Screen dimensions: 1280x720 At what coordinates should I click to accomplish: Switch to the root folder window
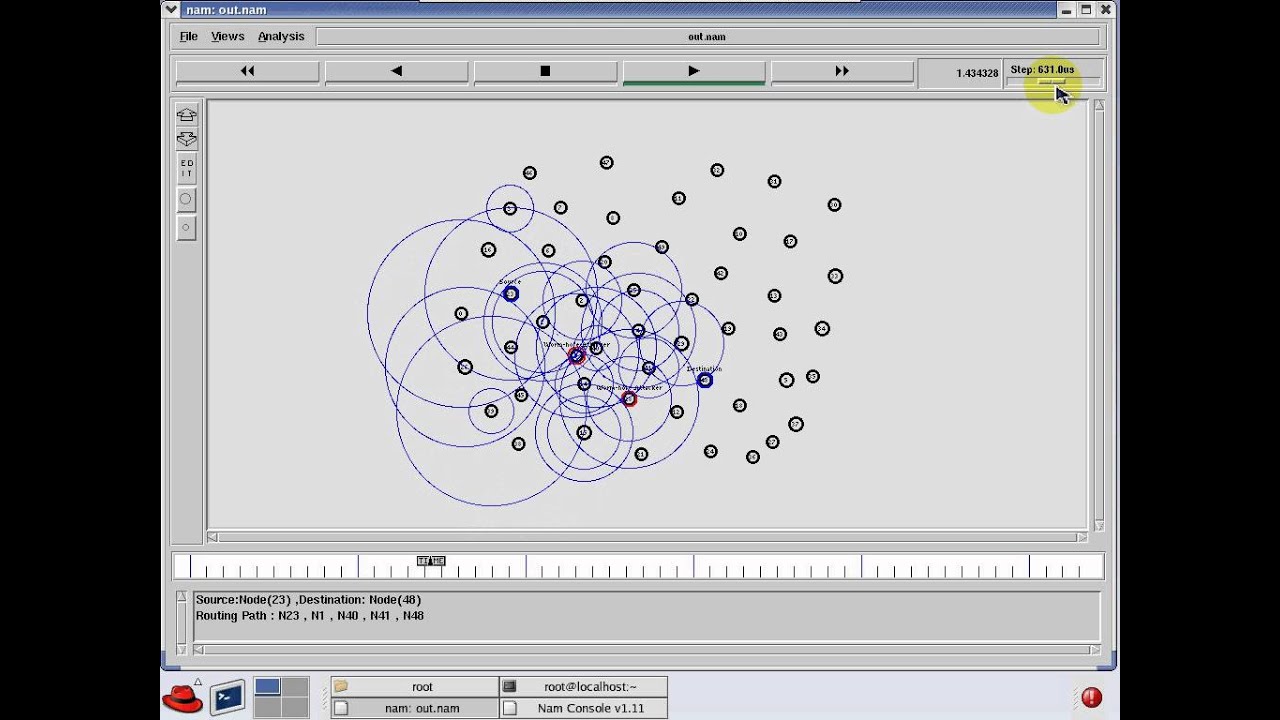pyautogui.click(x=415, y=687)
